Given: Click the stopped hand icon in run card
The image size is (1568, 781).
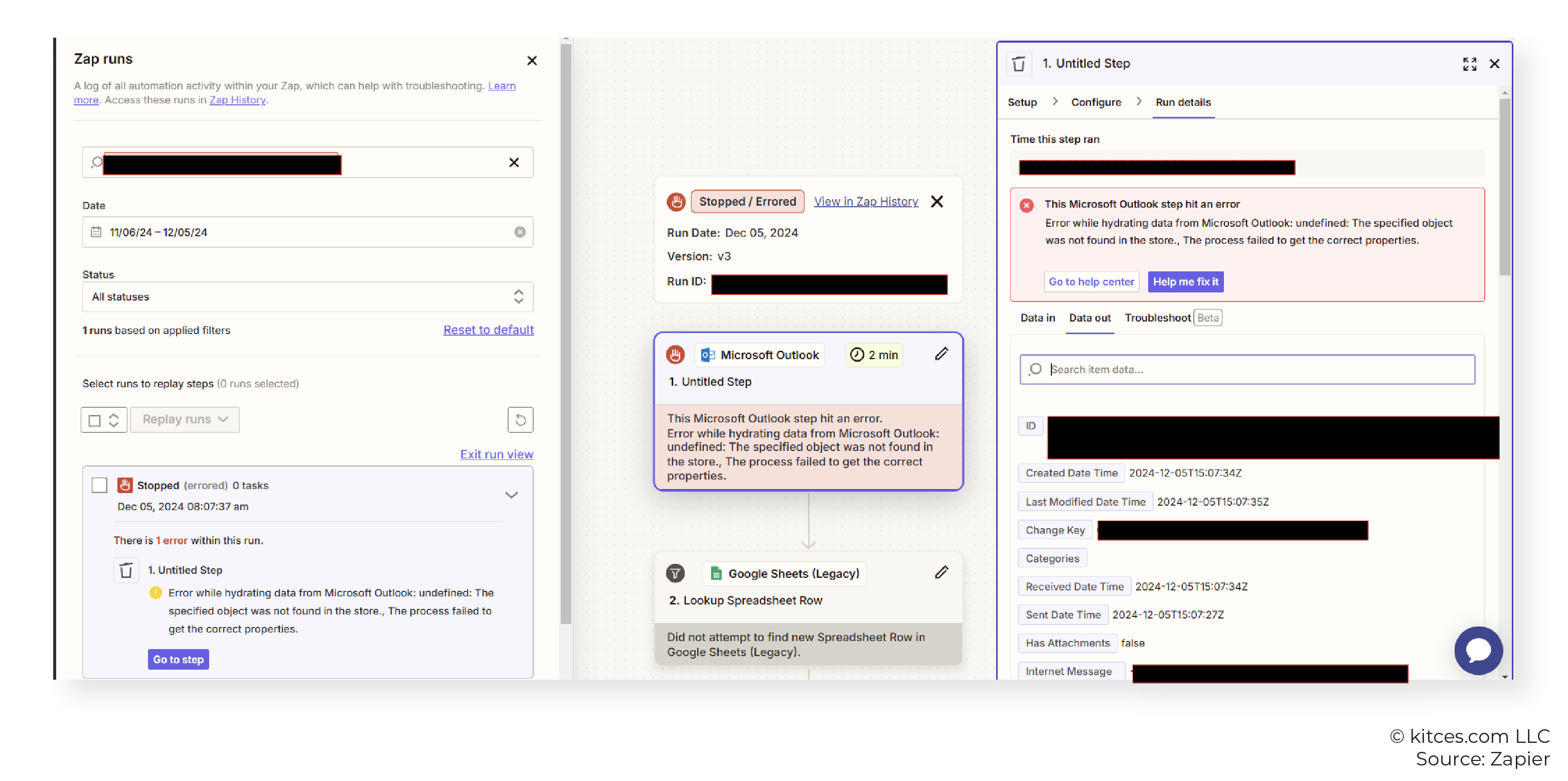Looking at the screenshot, I should (x=676, y=202).
